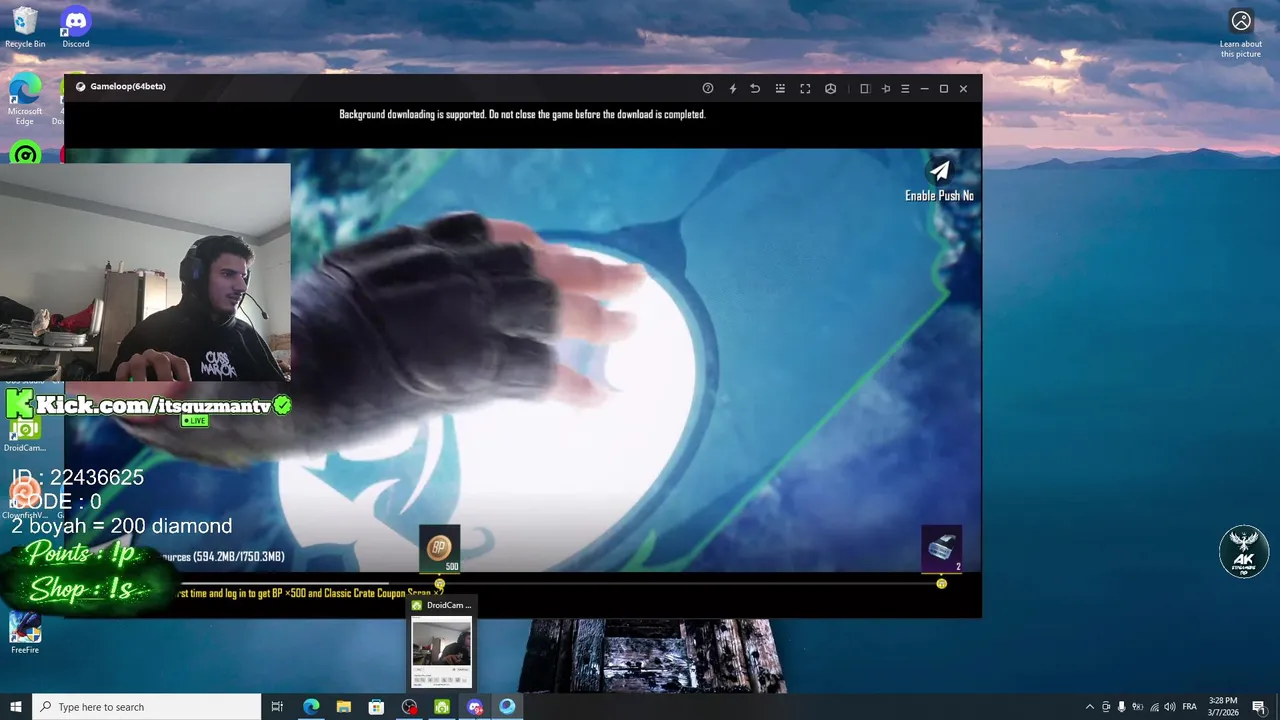The width and height of the screenshot is (1280, 720).
Task: Click the FRA language indicator
Action: click(x=1190, y=707)
